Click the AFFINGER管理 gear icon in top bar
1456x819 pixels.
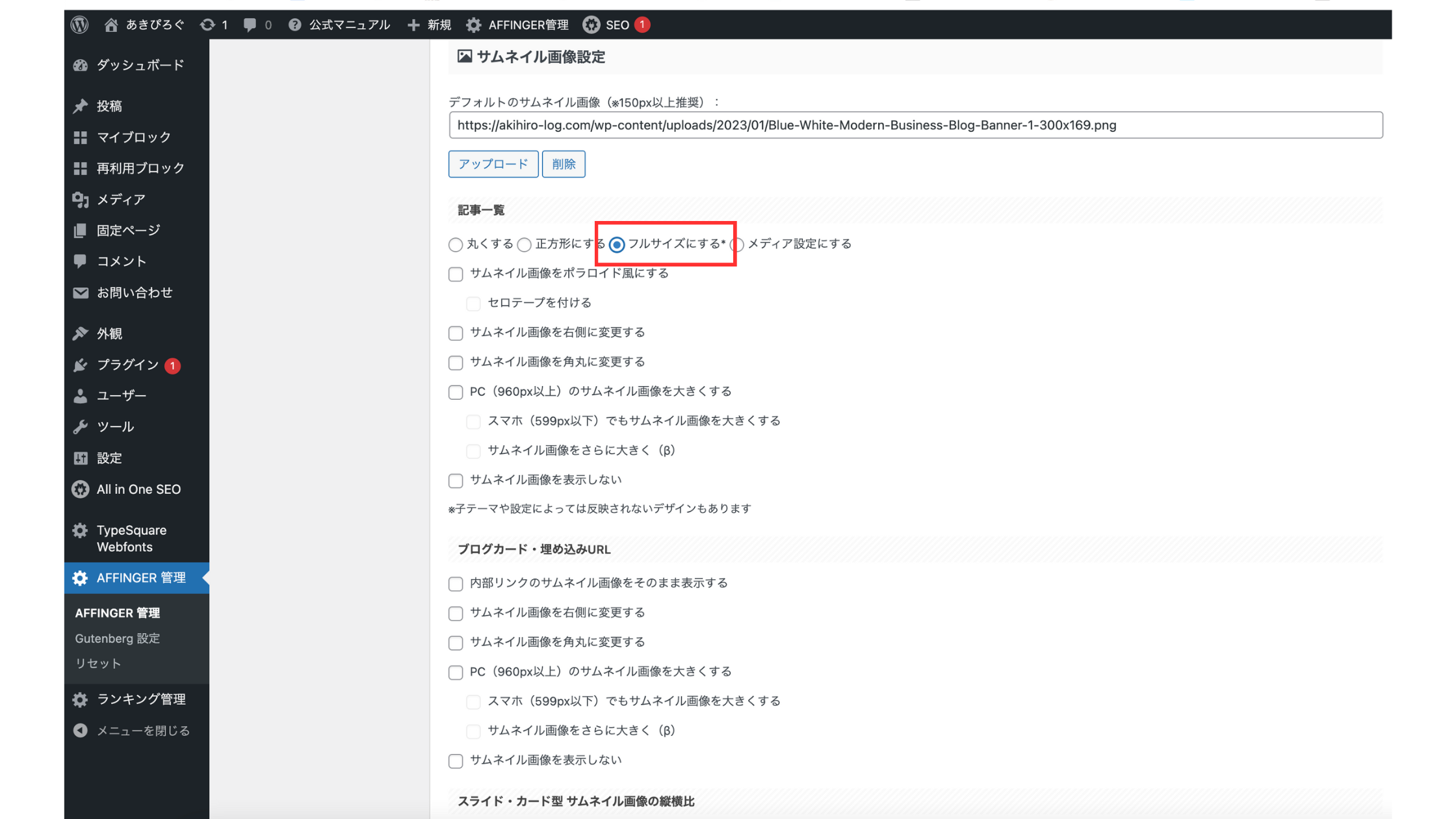point(474,25)
